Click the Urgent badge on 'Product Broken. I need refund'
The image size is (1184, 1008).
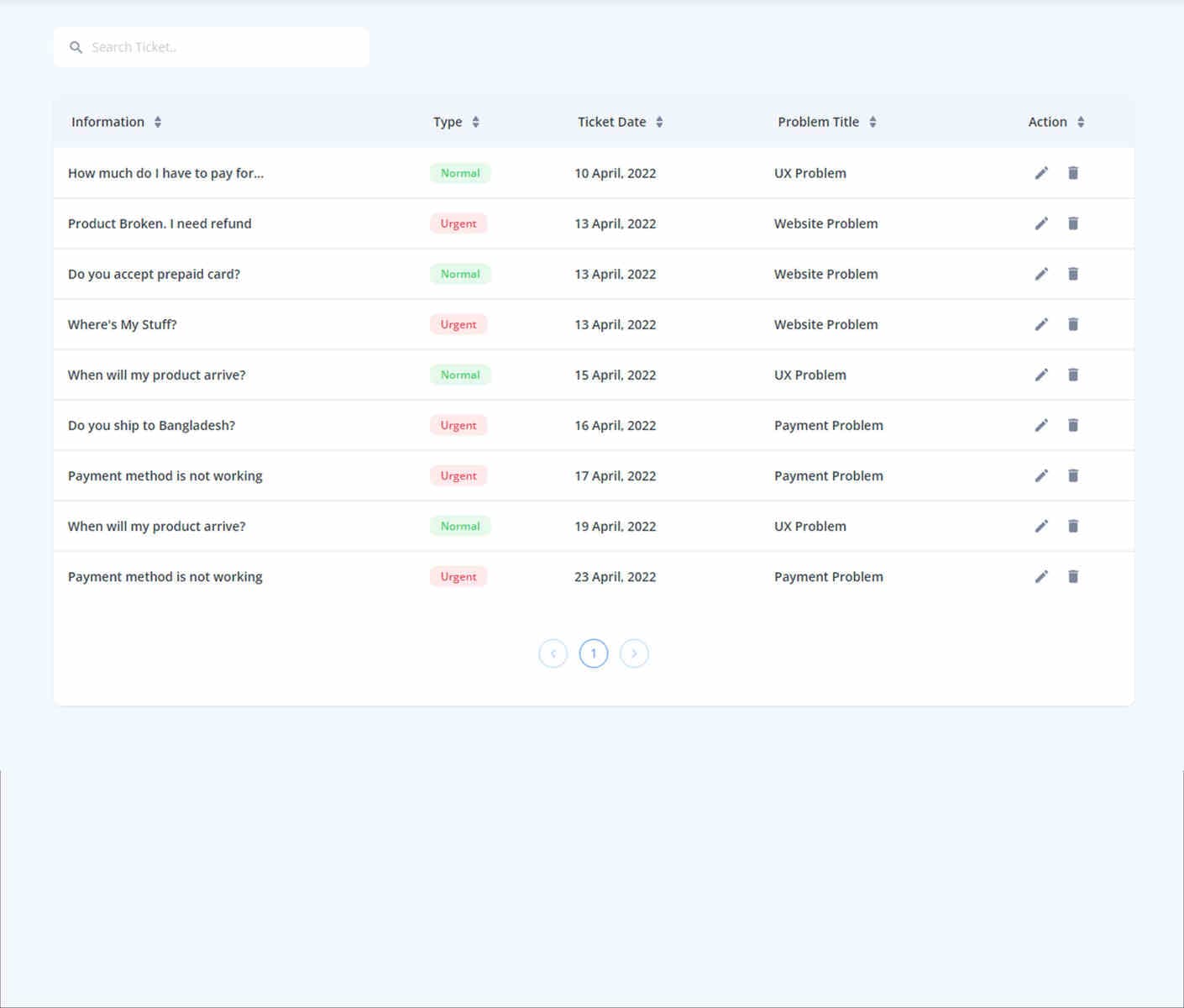click(458, 223)
